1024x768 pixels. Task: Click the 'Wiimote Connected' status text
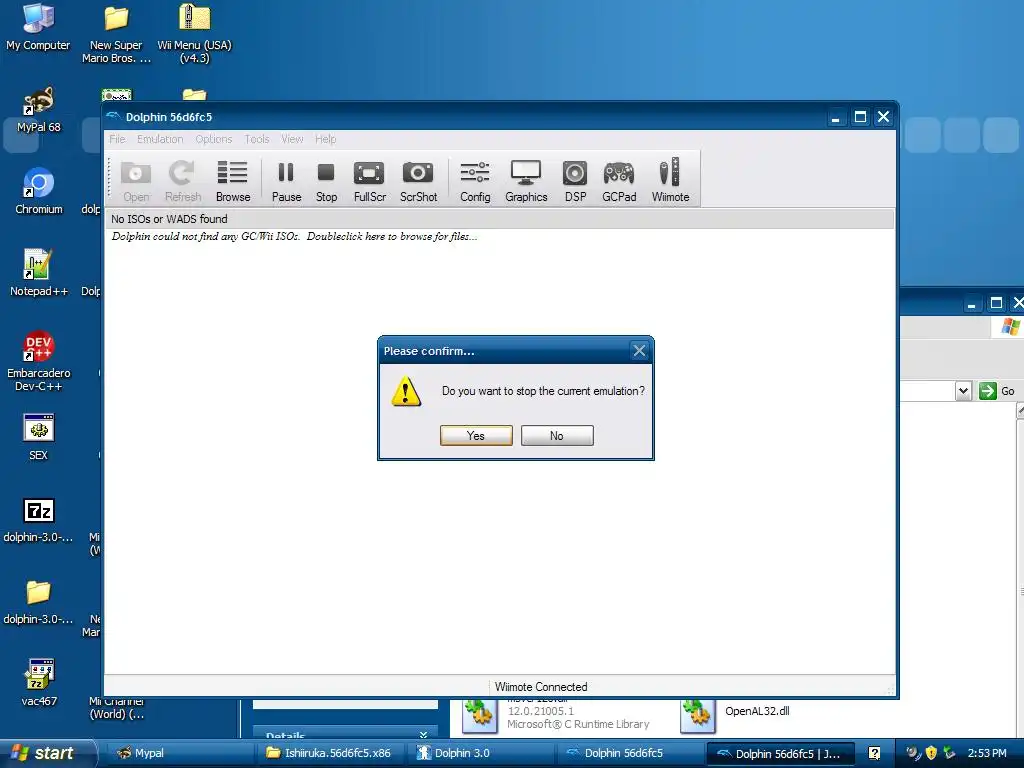pyautogui.click(x=541, y=687)
